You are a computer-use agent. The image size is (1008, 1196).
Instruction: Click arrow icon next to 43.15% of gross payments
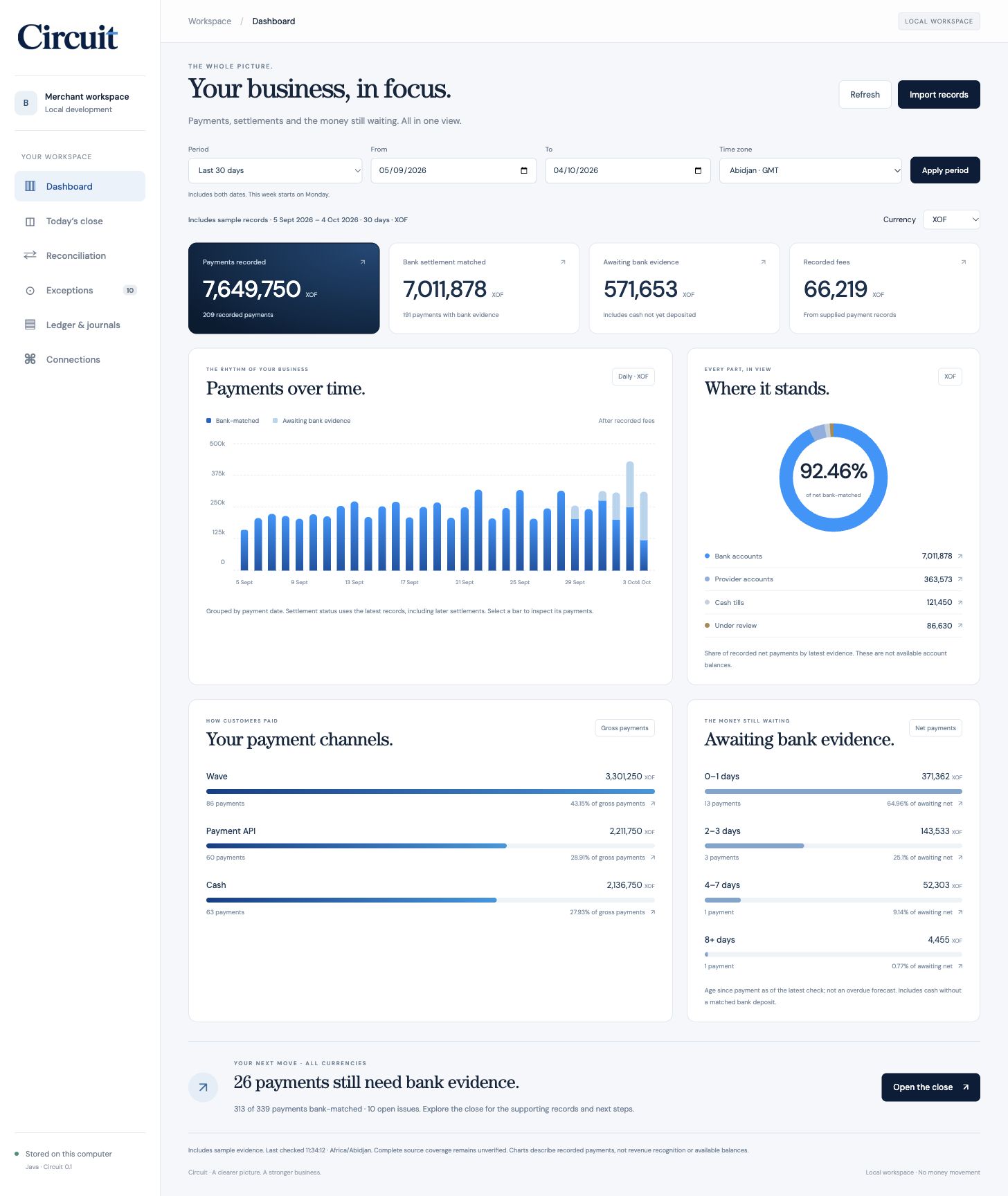[x=652, y=804]
